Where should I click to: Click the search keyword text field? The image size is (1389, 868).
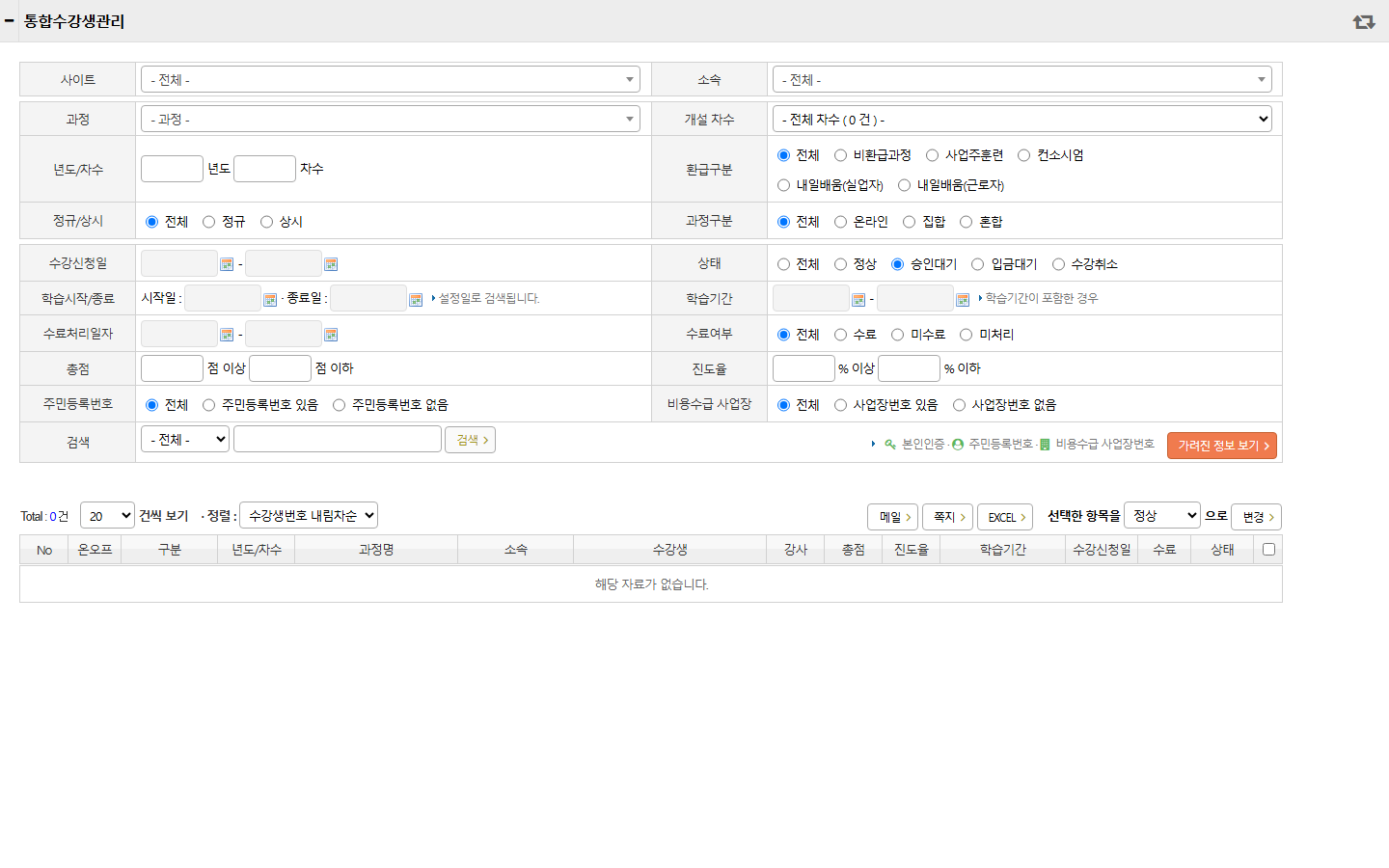point(338,439)
